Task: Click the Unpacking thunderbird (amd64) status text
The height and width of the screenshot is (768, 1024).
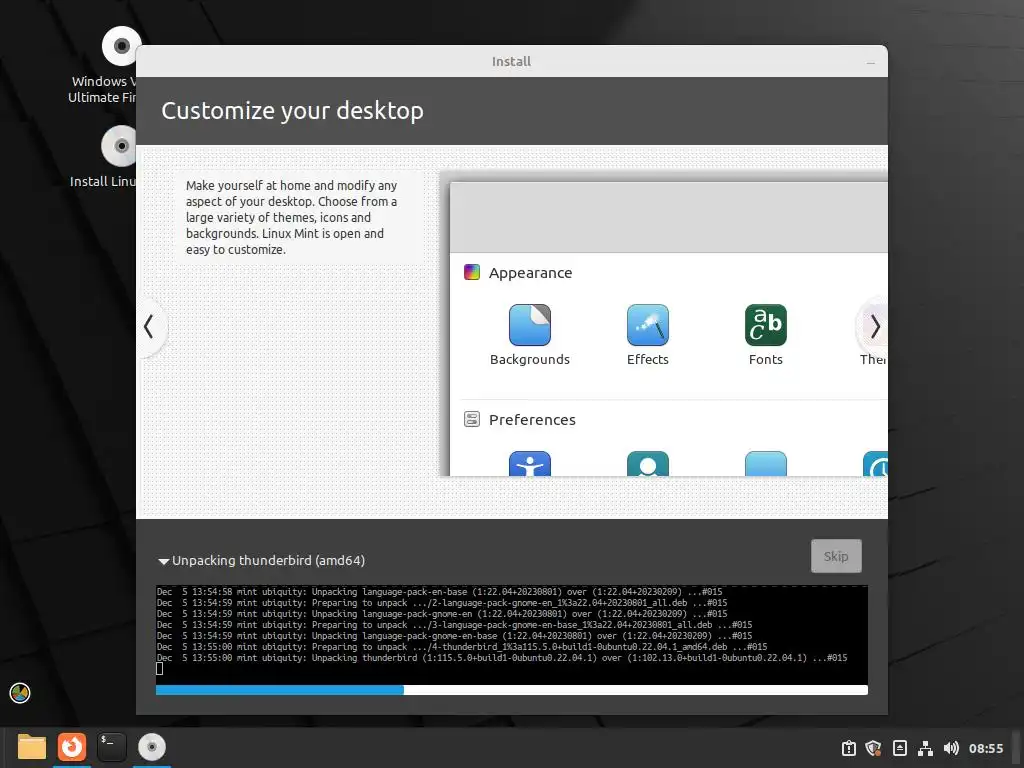Action: coord(268,560)
